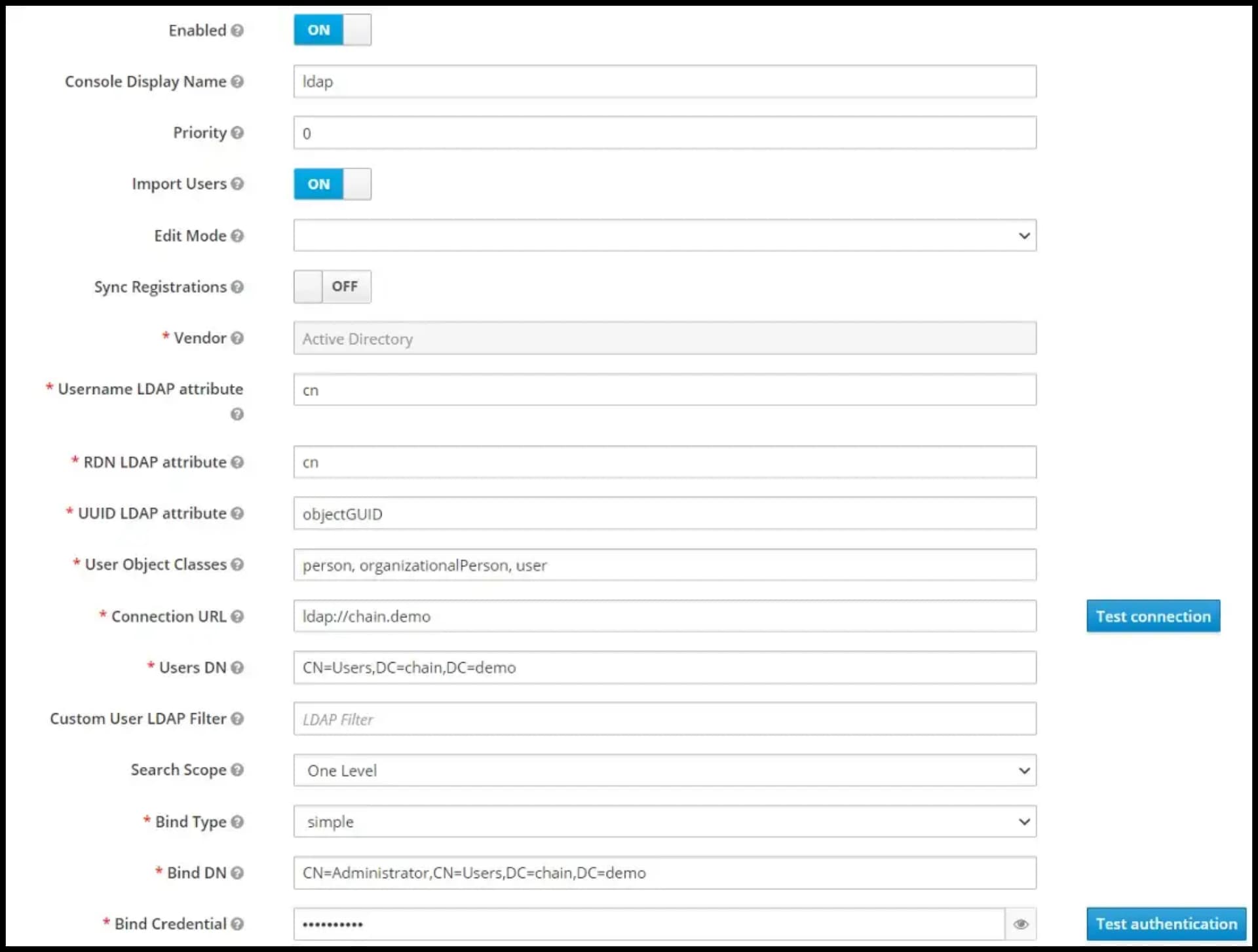Image resolution: width=1258 pixels, height=952 pixels.
Task: Click the Bind DN help icon
Action: tap(237, 872)
